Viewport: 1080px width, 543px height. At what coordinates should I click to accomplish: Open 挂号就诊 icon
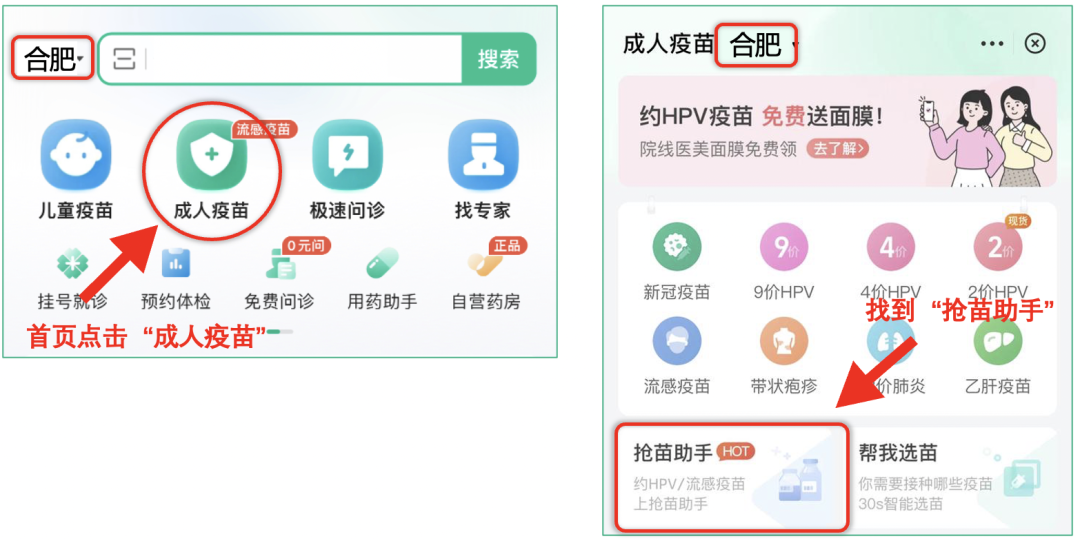tap(73, 263)
